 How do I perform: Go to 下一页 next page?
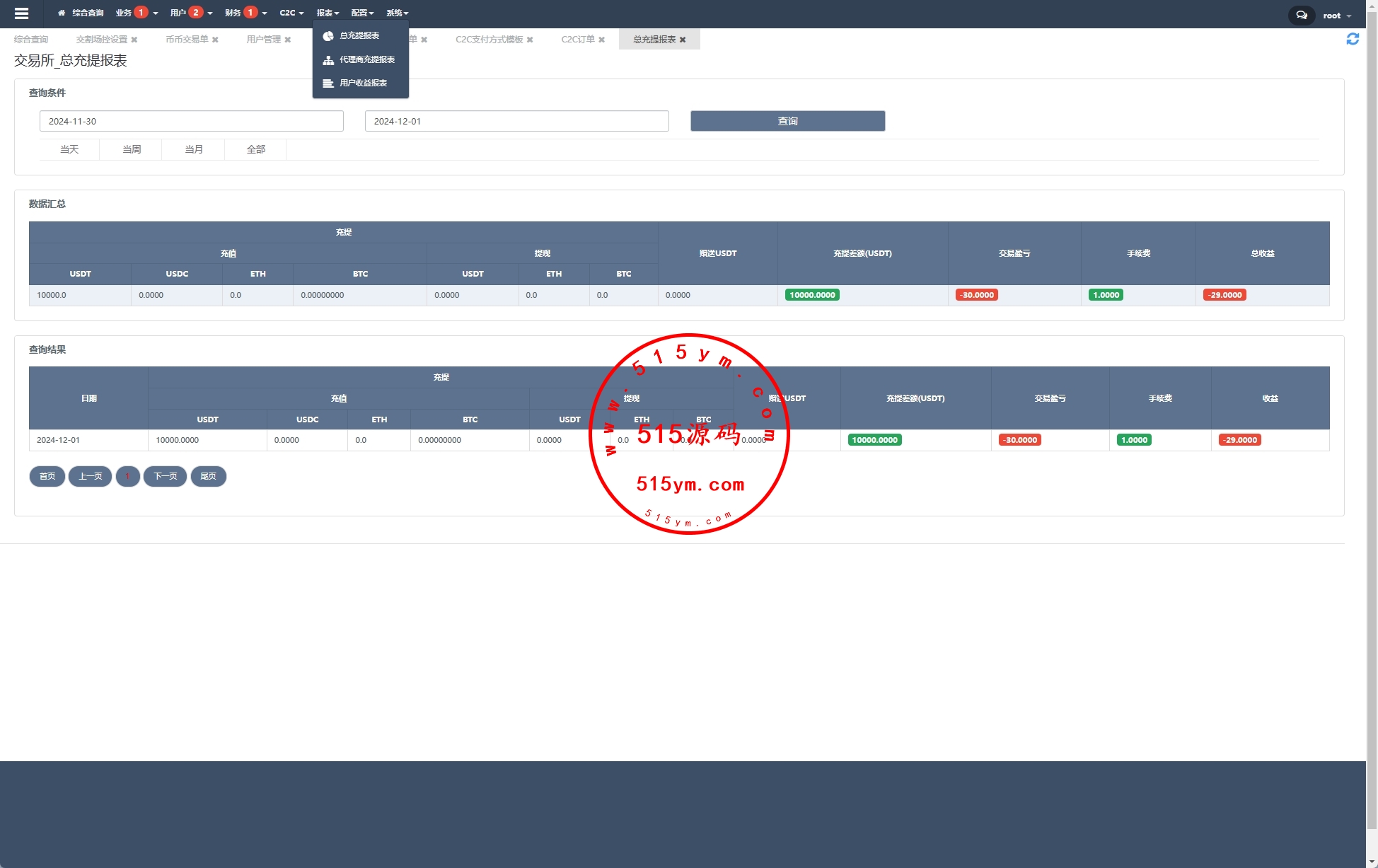pyautogui.click(x=165, y=476)
